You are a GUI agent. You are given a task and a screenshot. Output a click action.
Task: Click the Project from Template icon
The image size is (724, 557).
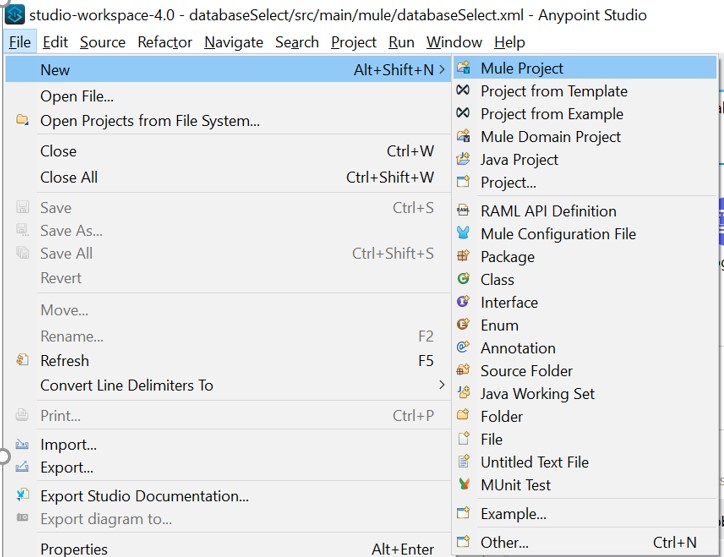[x=463, y=91]
